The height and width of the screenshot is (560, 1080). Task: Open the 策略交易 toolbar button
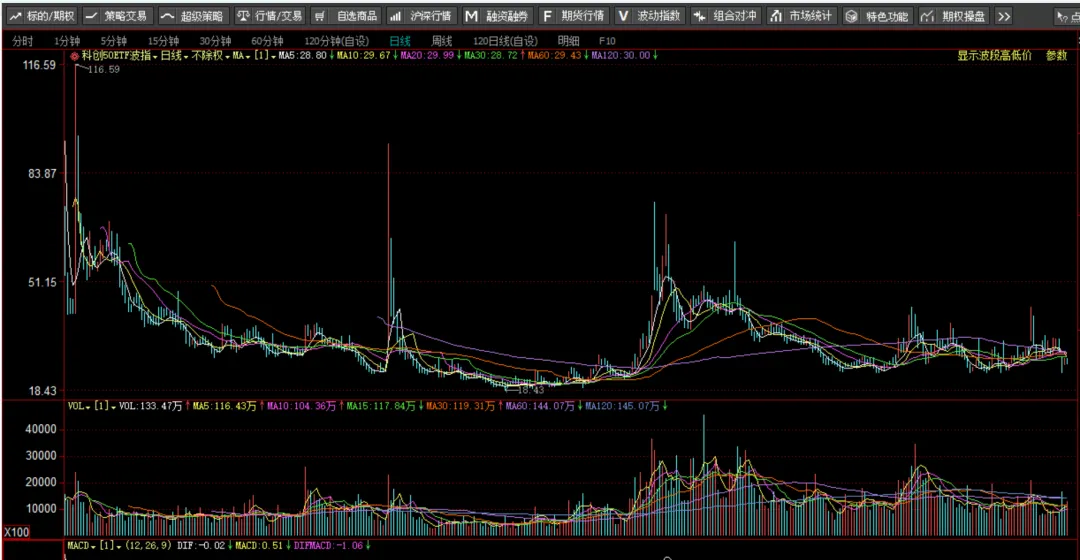pos(117,16)
